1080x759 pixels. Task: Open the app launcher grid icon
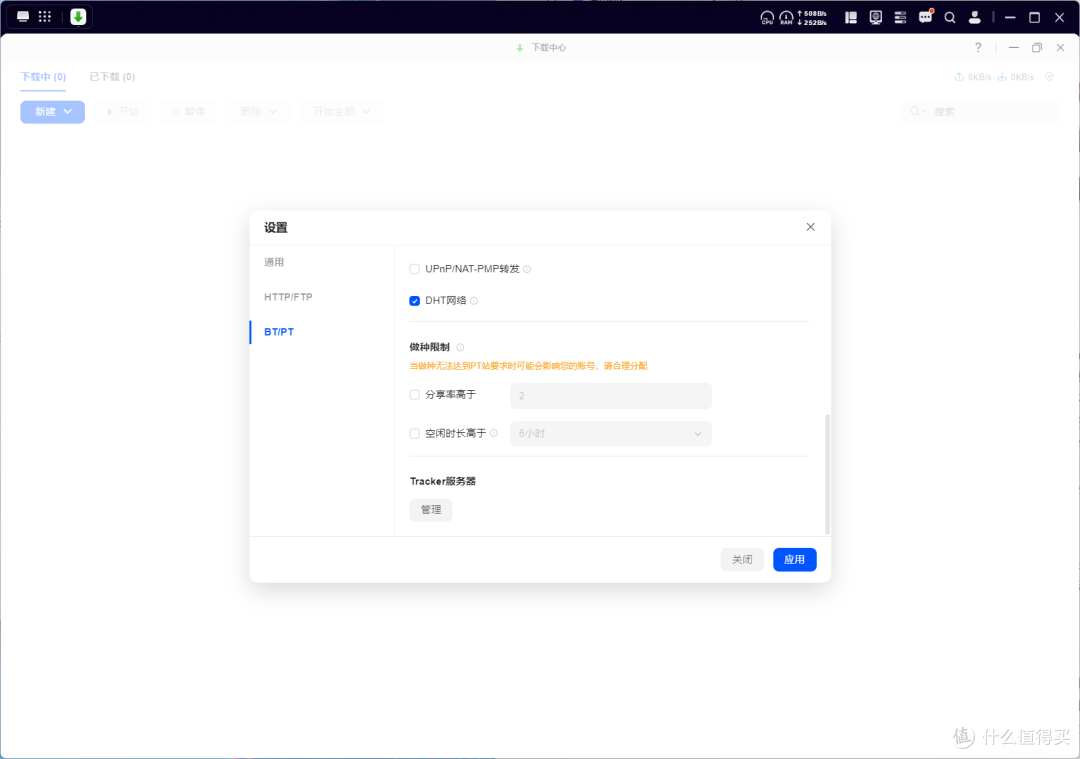pos(45,17)
